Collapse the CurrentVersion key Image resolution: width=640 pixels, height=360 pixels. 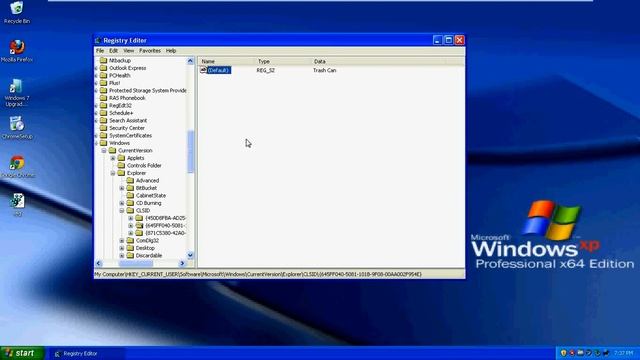[104, 151]
